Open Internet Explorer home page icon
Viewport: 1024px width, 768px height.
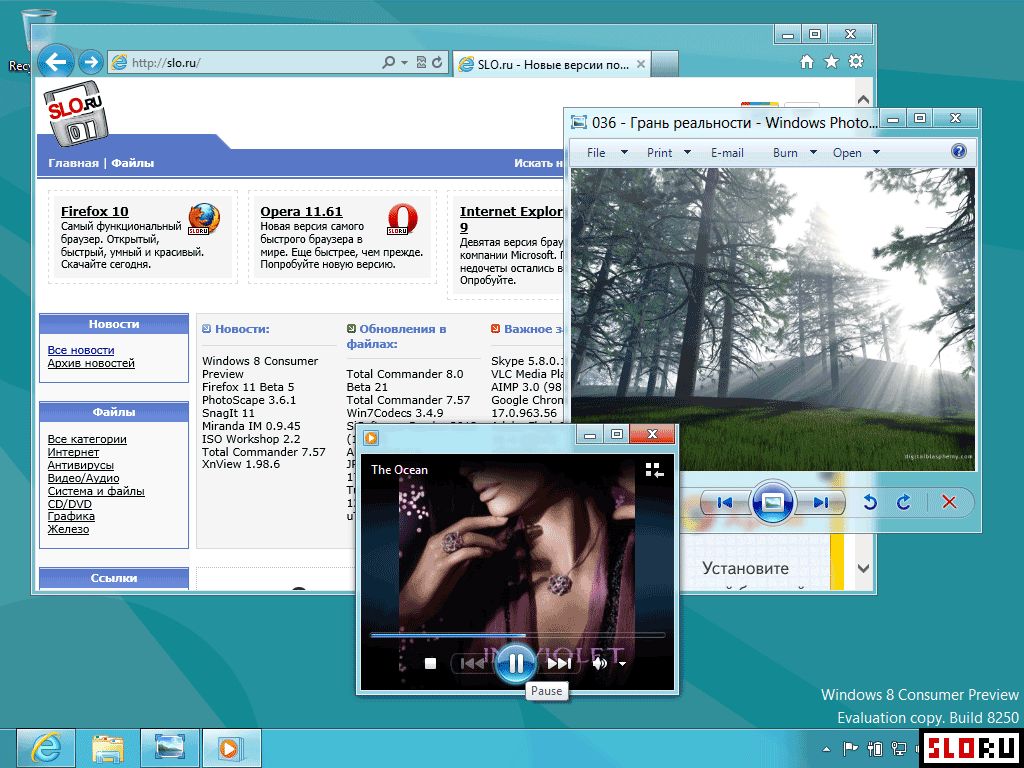click(807, 61)
